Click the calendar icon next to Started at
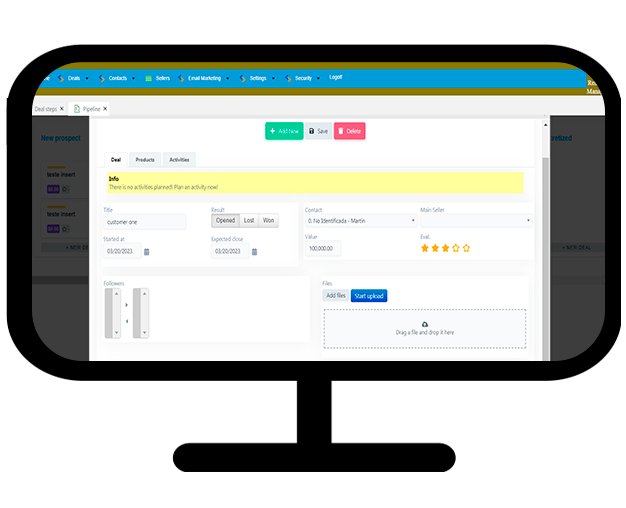This screenshot has height=508, width=626. tap(147, 252)
